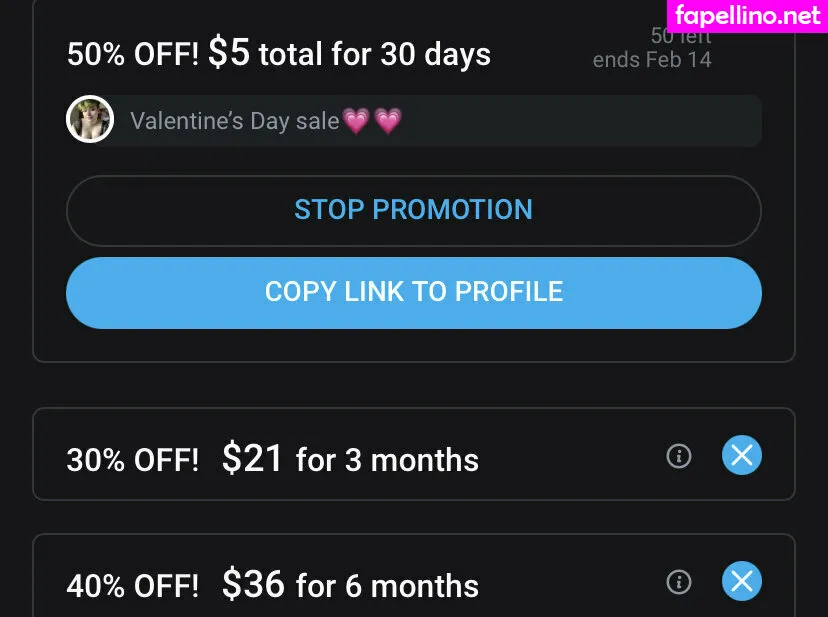Select the "for 6 months" bundle text
The width and height of the screenshot is (828, 617).
coord(387,586)
